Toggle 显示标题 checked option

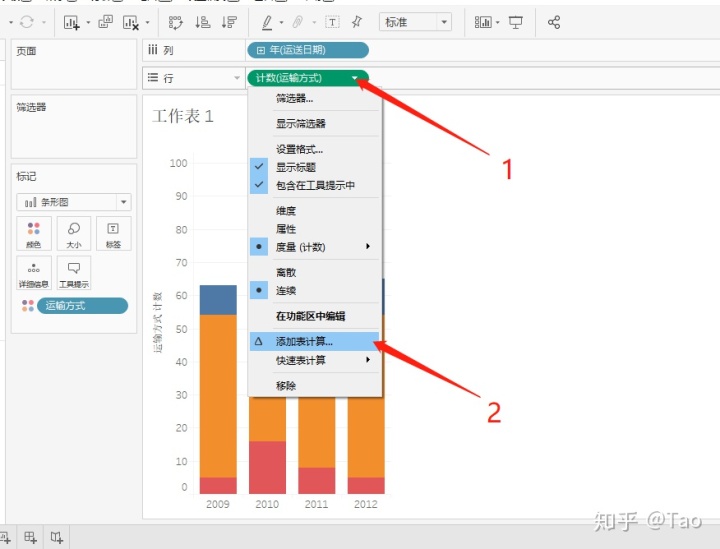point(315,168)
